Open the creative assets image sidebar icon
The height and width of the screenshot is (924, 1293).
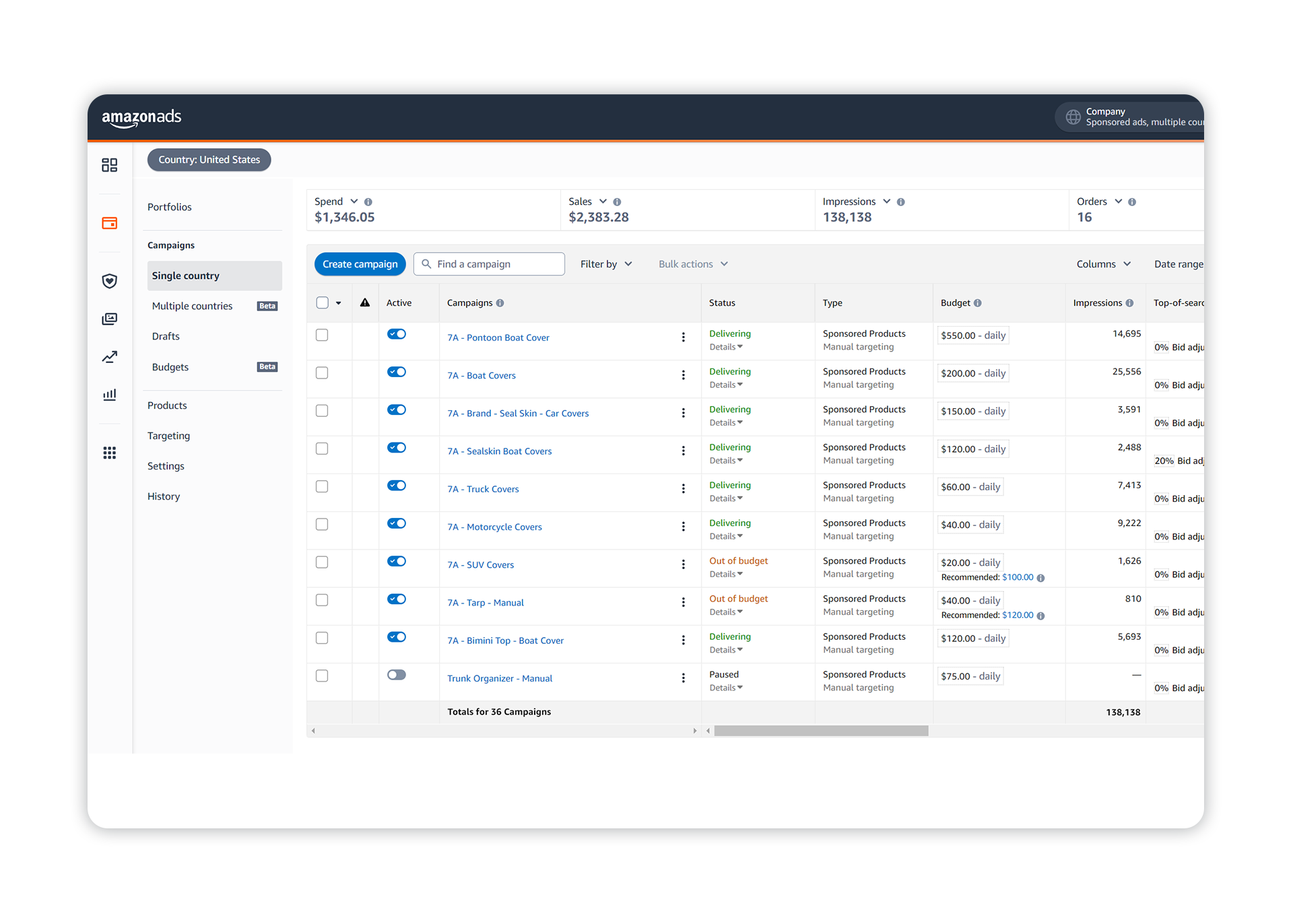[109, 319]
